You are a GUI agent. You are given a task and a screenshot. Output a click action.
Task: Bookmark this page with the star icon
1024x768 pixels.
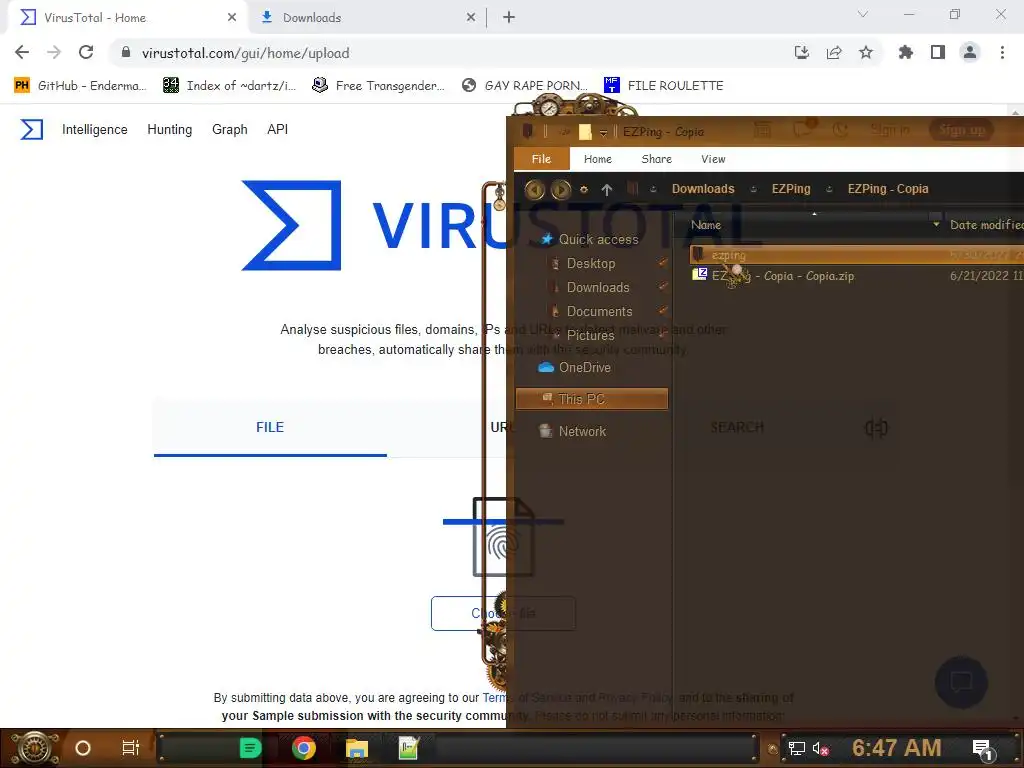[x=866, y=52]
